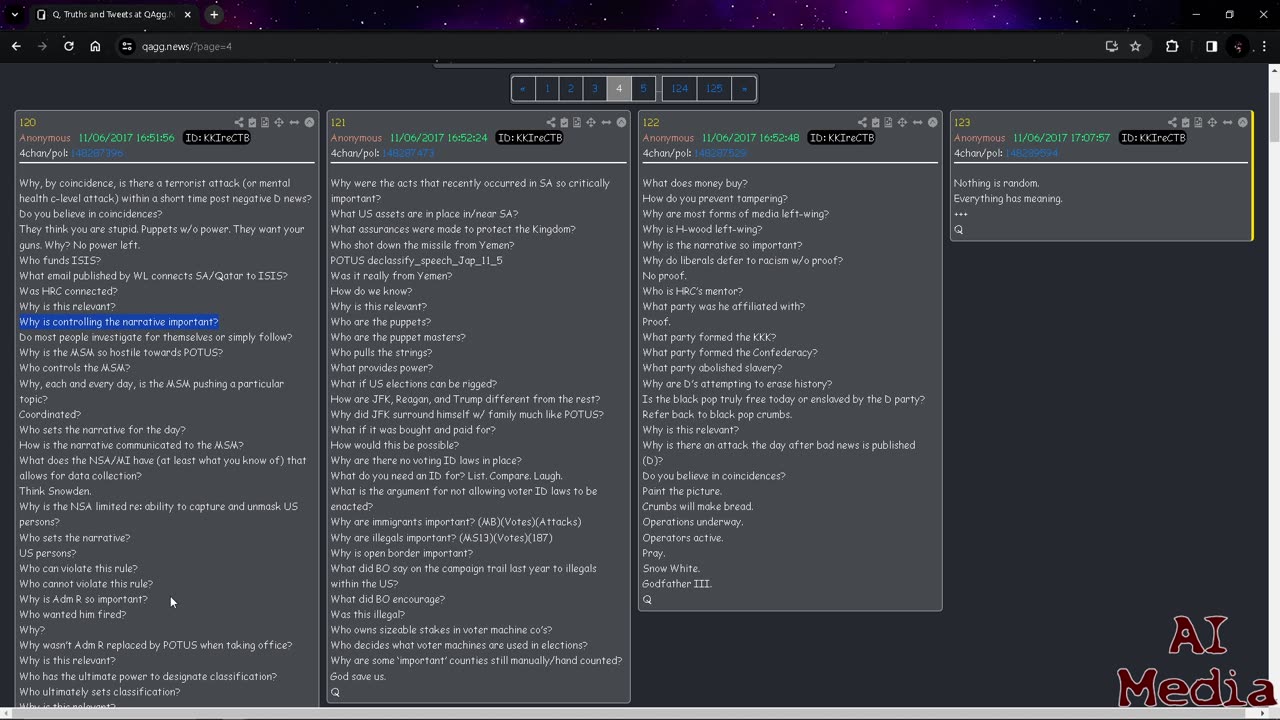
Task: Copy post 122 with clipboard icon
Action: [x=875, y=122]
